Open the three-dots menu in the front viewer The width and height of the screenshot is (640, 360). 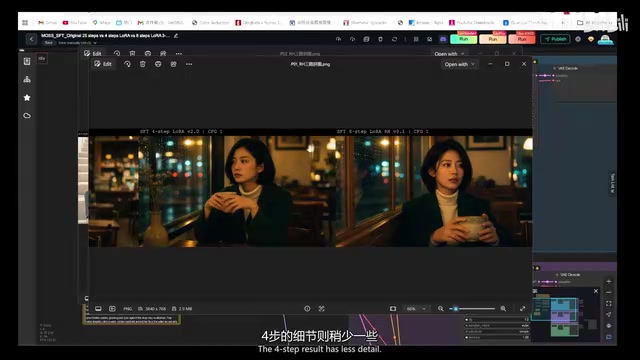(x=189, y=64)
